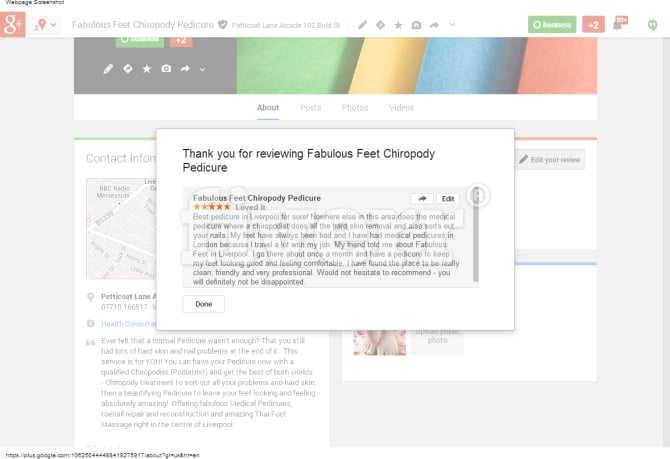Viewport: 670px width, 459px height.
Task: Switch to the About tab
Action: 268,108
